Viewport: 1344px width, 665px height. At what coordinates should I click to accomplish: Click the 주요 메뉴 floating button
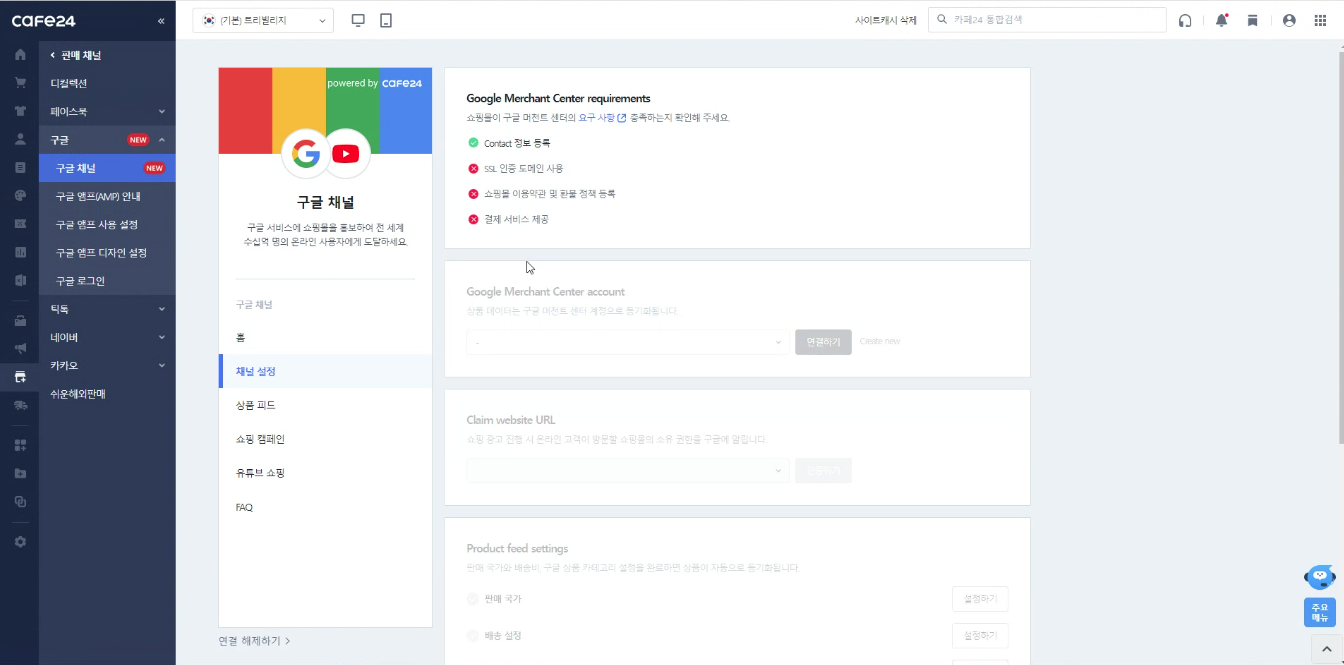pos(1320,612)
